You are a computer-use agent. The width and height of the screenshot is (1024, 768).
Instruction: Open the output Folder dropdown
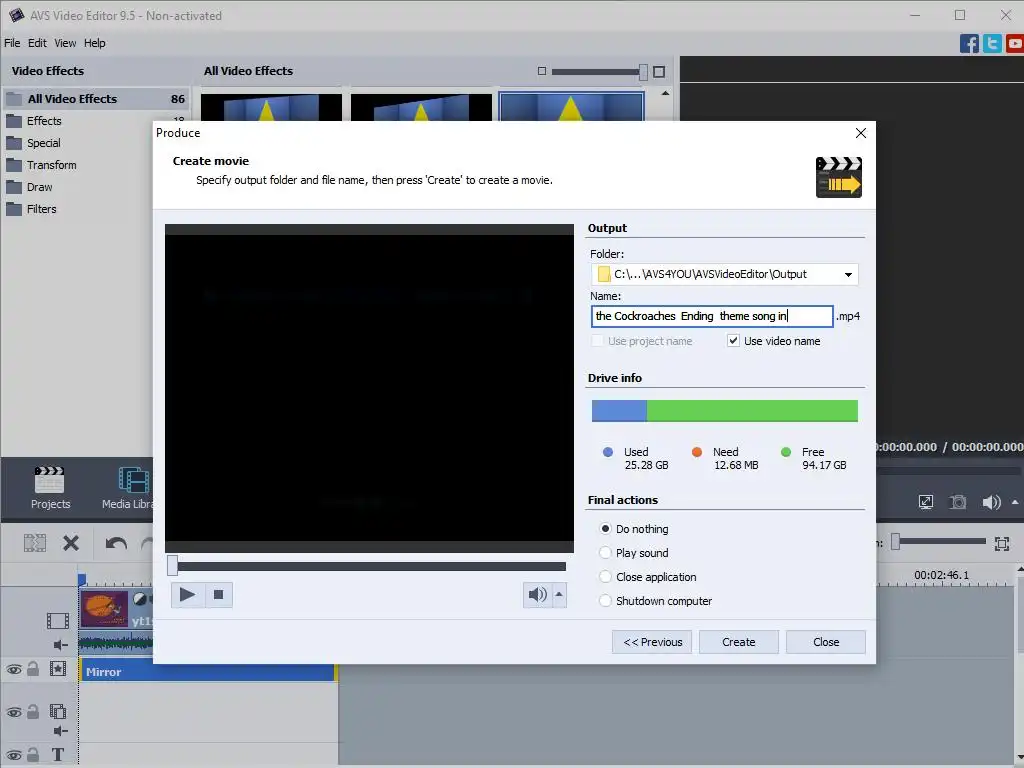click(848, 274)
